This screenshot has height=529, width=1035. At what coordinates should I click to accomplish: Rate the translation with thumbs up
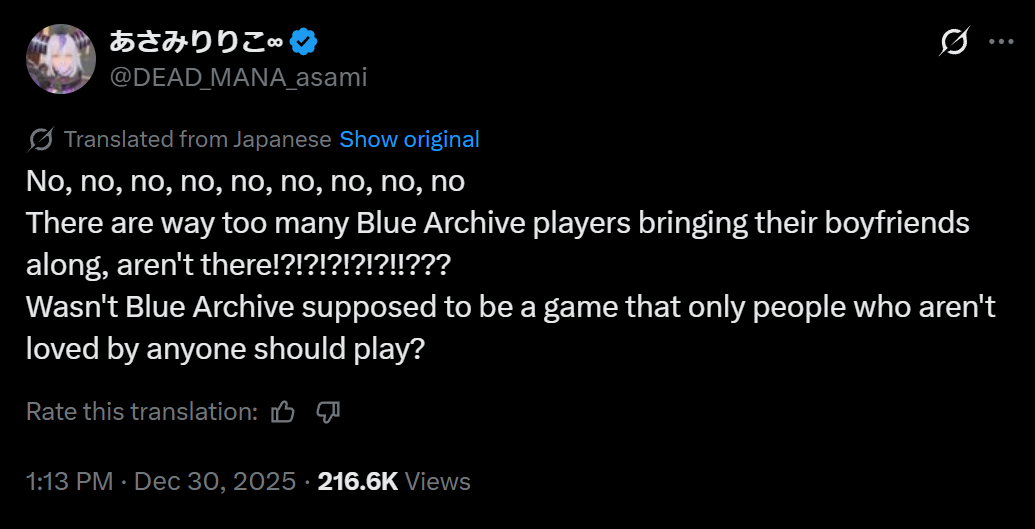pyautogui.click(x=283, y=411)
